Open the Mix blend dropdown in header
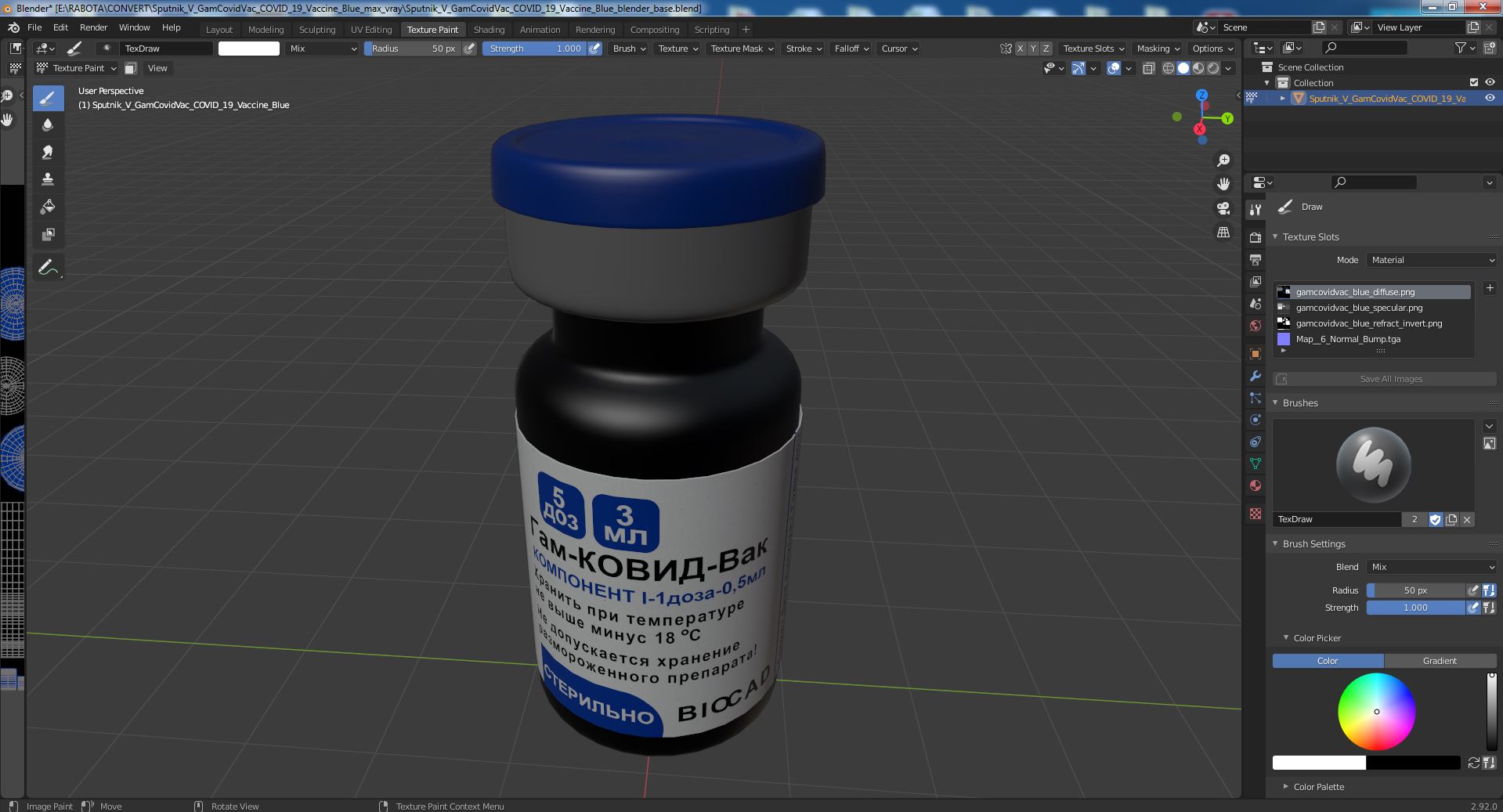Viewport: 1503px width, 812px height. [322, 49]
